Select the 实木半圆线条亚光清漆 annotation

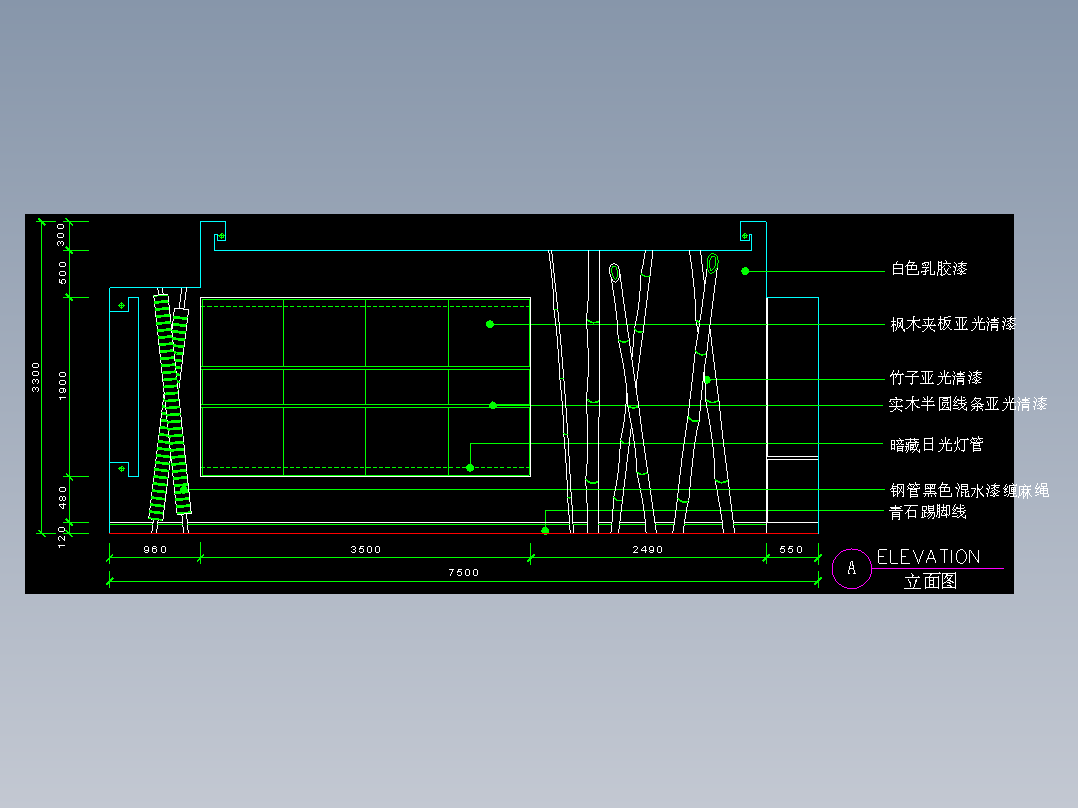(967, 404)
